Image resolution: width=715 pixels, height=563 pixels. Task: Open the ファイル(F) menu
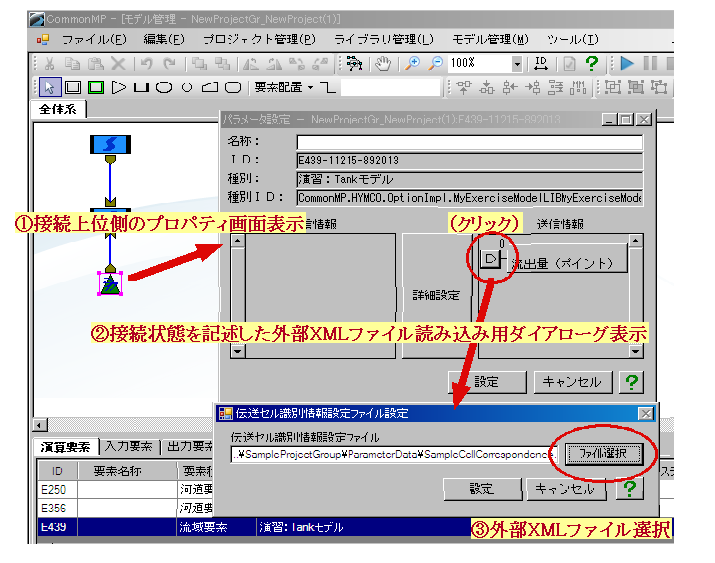pyautogui.click(x=93, y=39)
